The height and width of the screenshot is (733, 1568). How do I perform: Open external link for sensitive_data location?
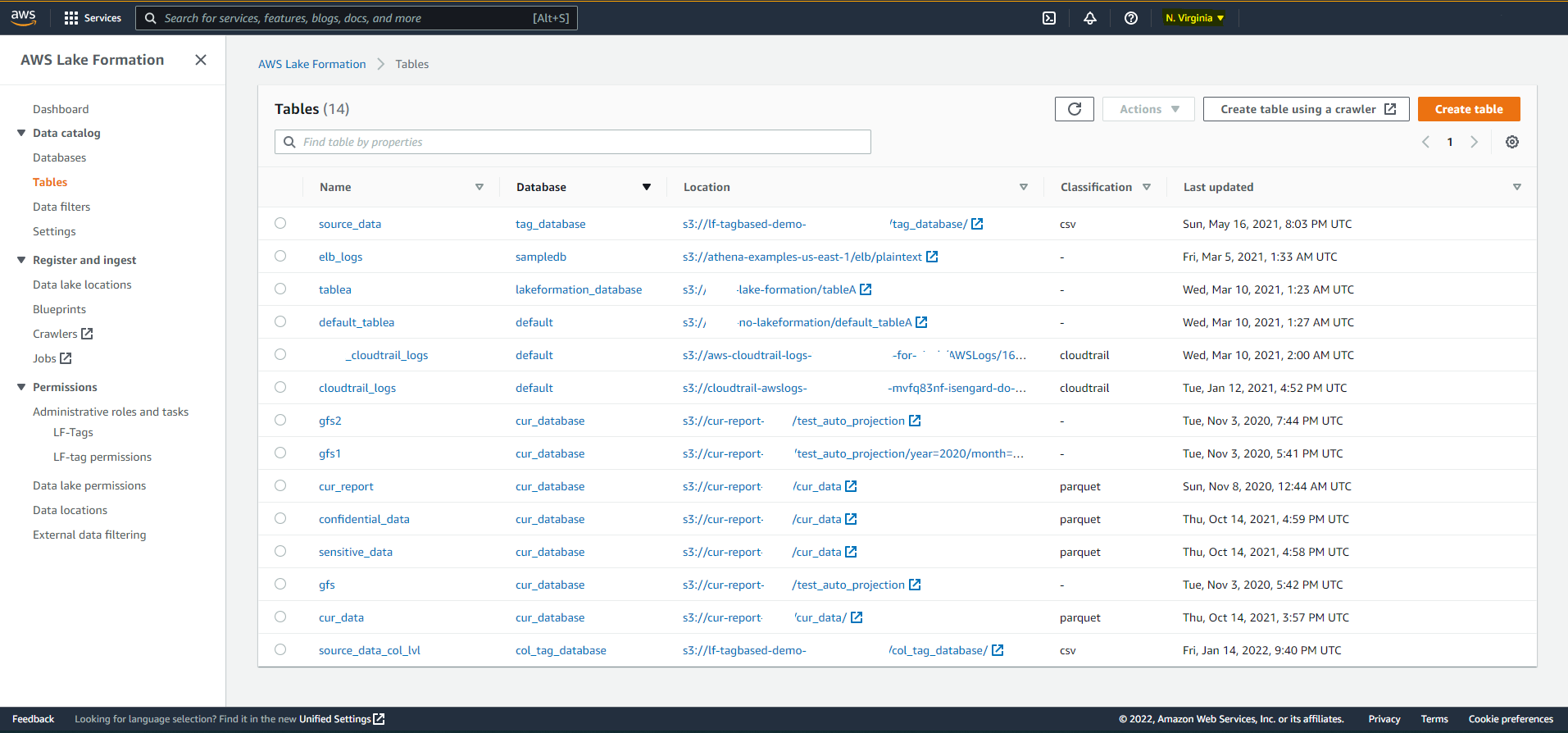851,552
